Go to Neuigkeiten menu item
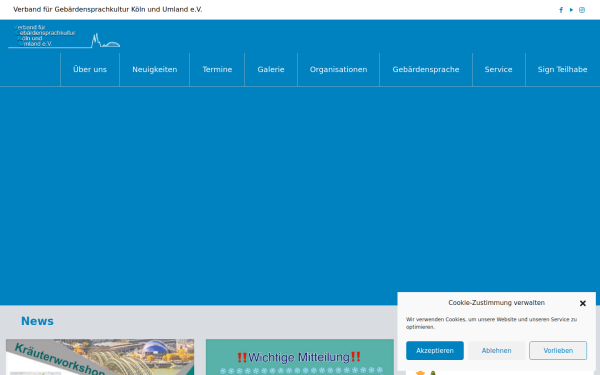Screen dimensions: 600x375 (155, 70)
